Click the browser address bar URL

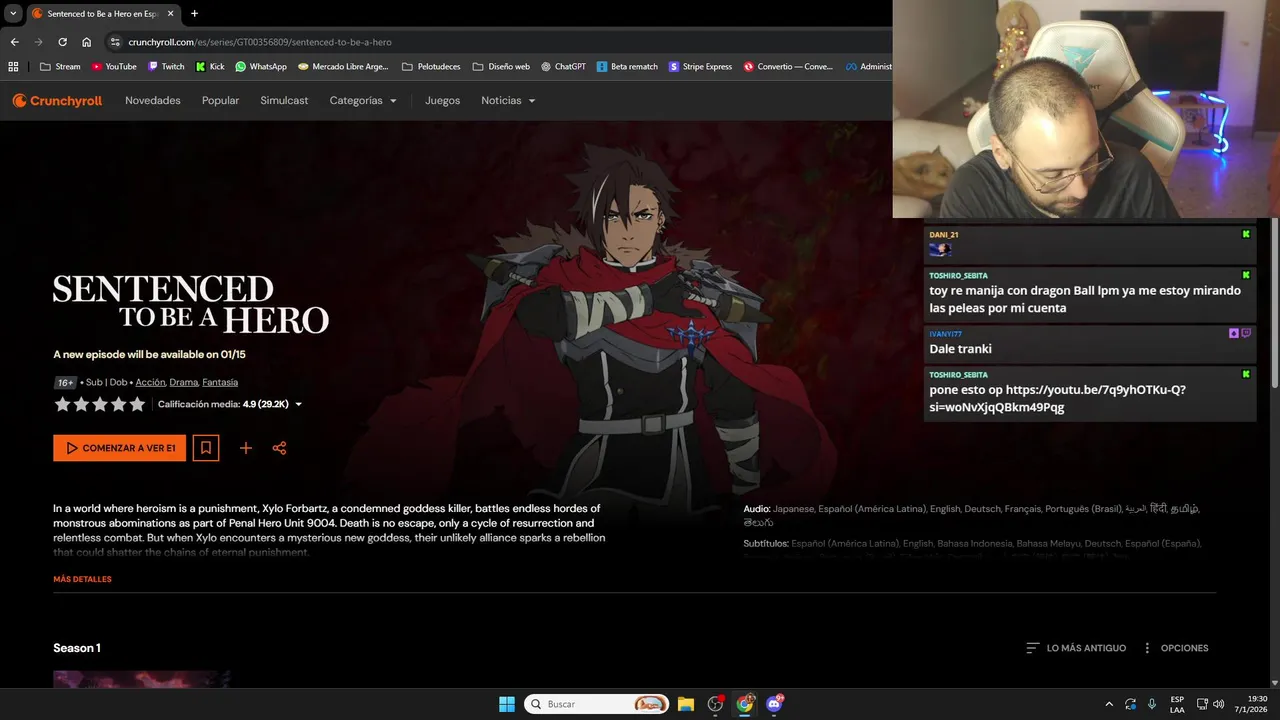pos(260,42)
